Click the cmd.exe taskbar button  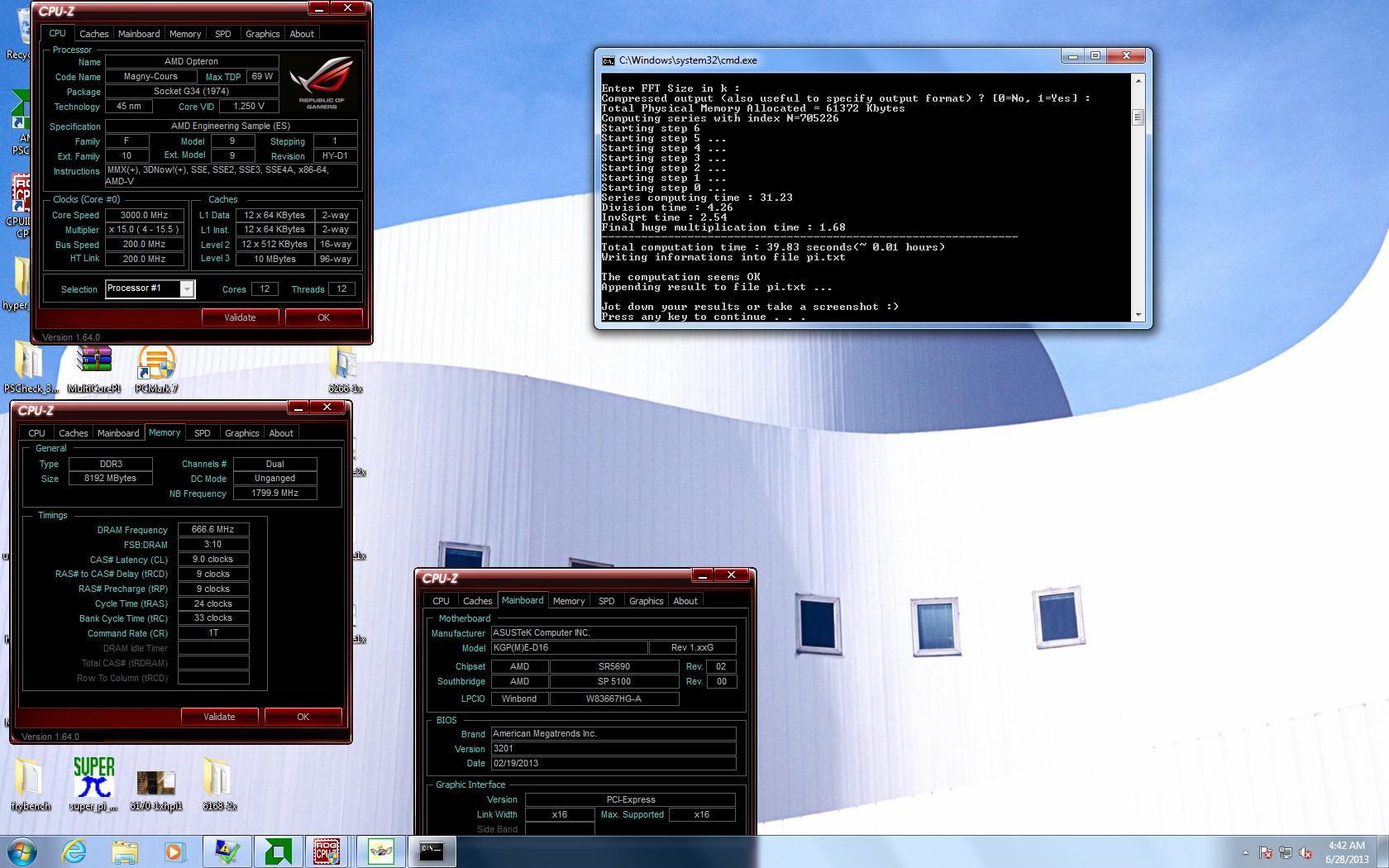pos(432,851)
